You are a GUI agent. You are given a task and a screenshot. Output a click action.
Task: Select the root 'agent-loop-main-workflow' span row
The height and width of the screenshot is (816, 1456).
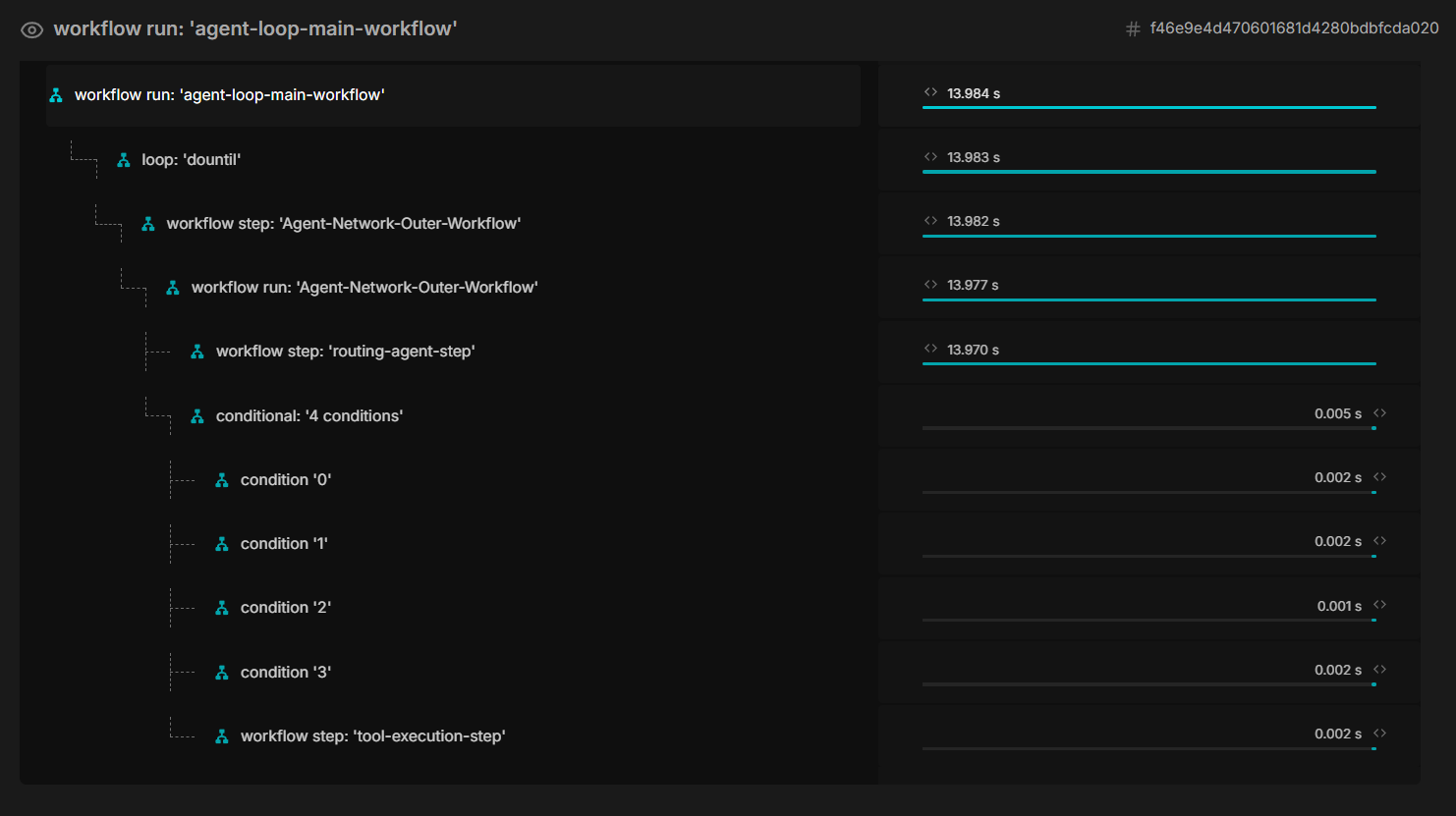[230, 95]
